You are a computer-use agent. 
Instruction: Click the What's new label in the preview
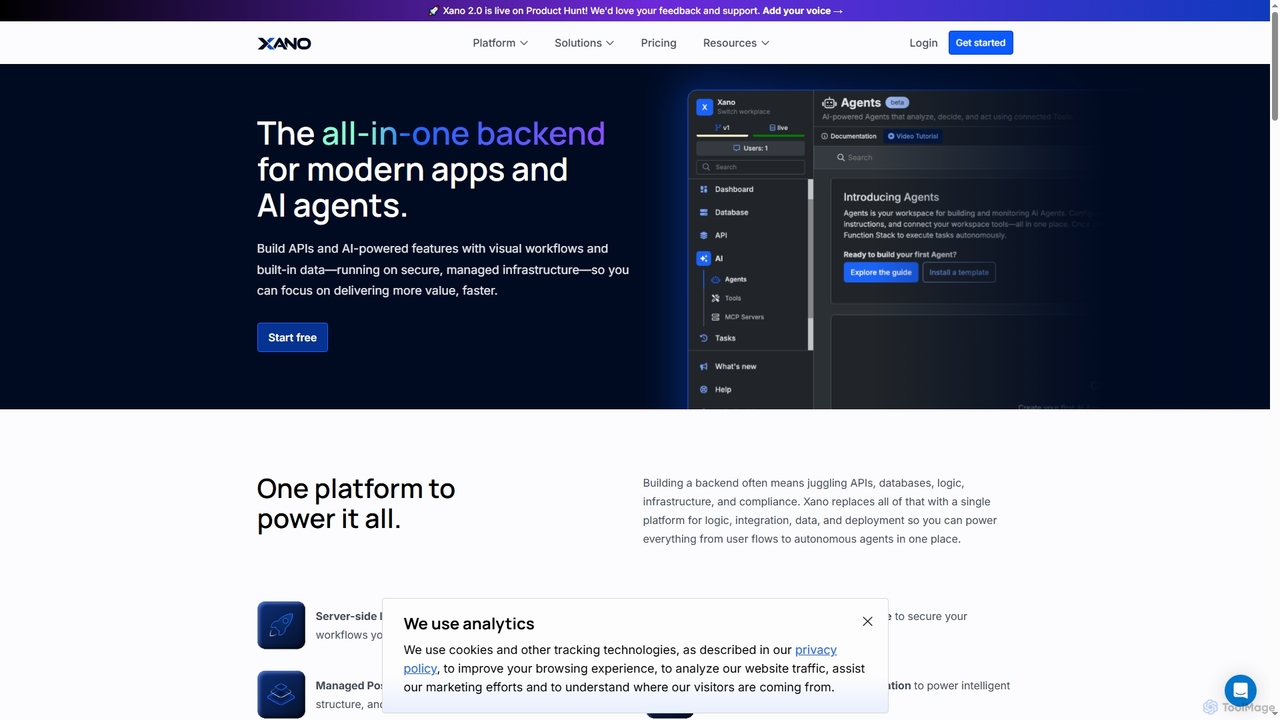tap(735, 366)
